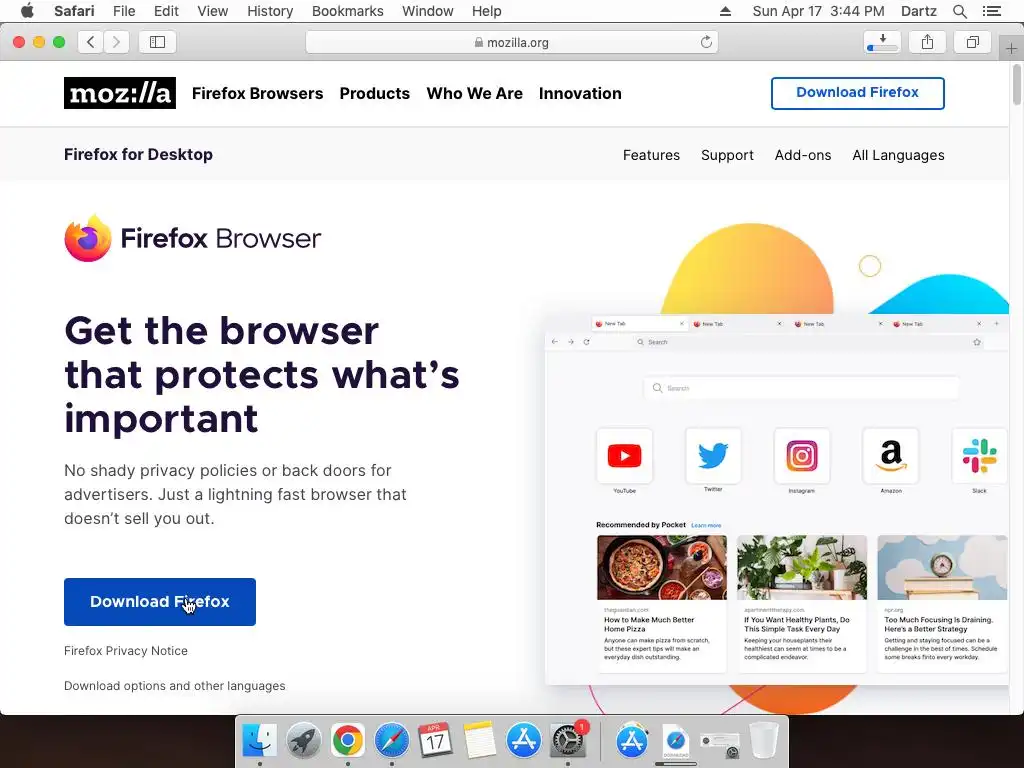Open the Bookmarks menu
Image resolution: width=1024 pixels, height=768 pixels.
pyautogui.click(x=347, y=11)
